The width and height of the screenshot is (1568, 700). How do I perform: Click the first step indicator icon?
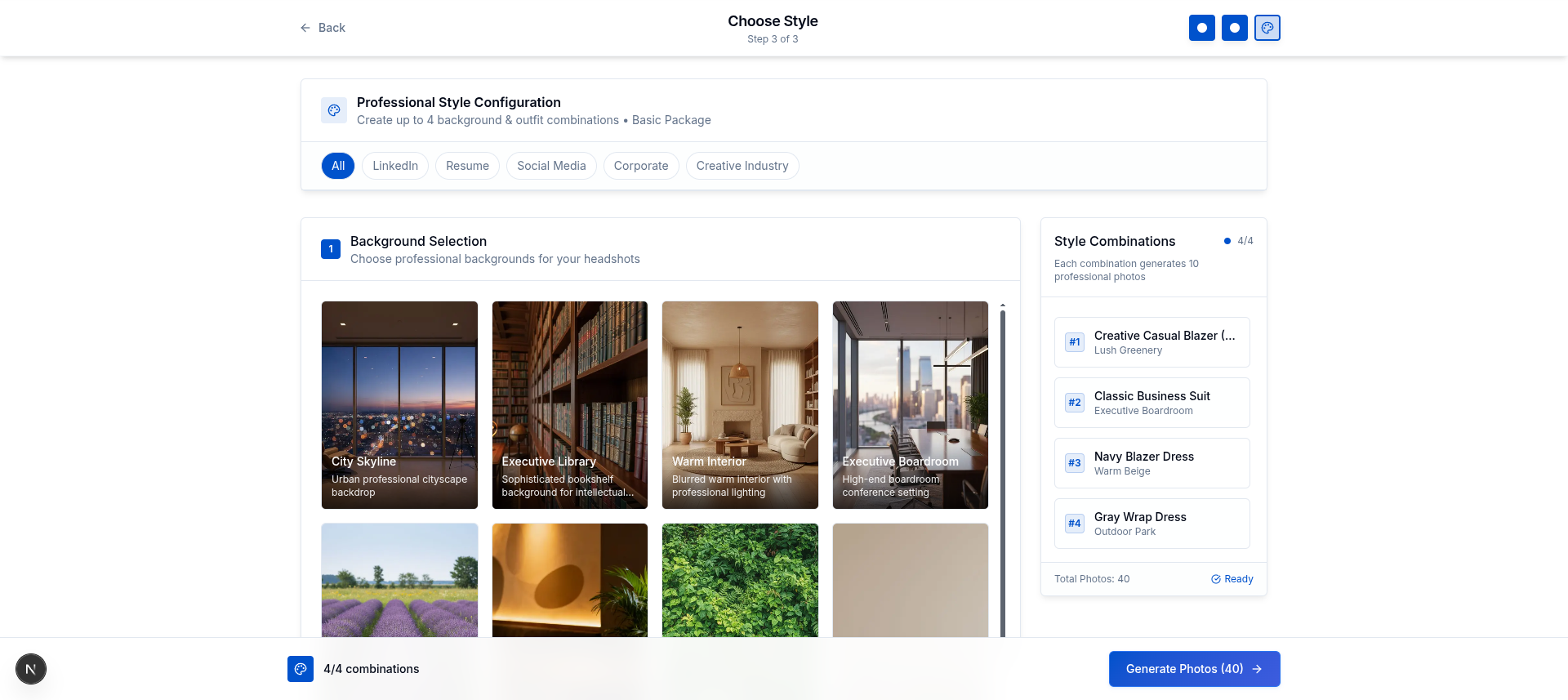(1201, 28)
